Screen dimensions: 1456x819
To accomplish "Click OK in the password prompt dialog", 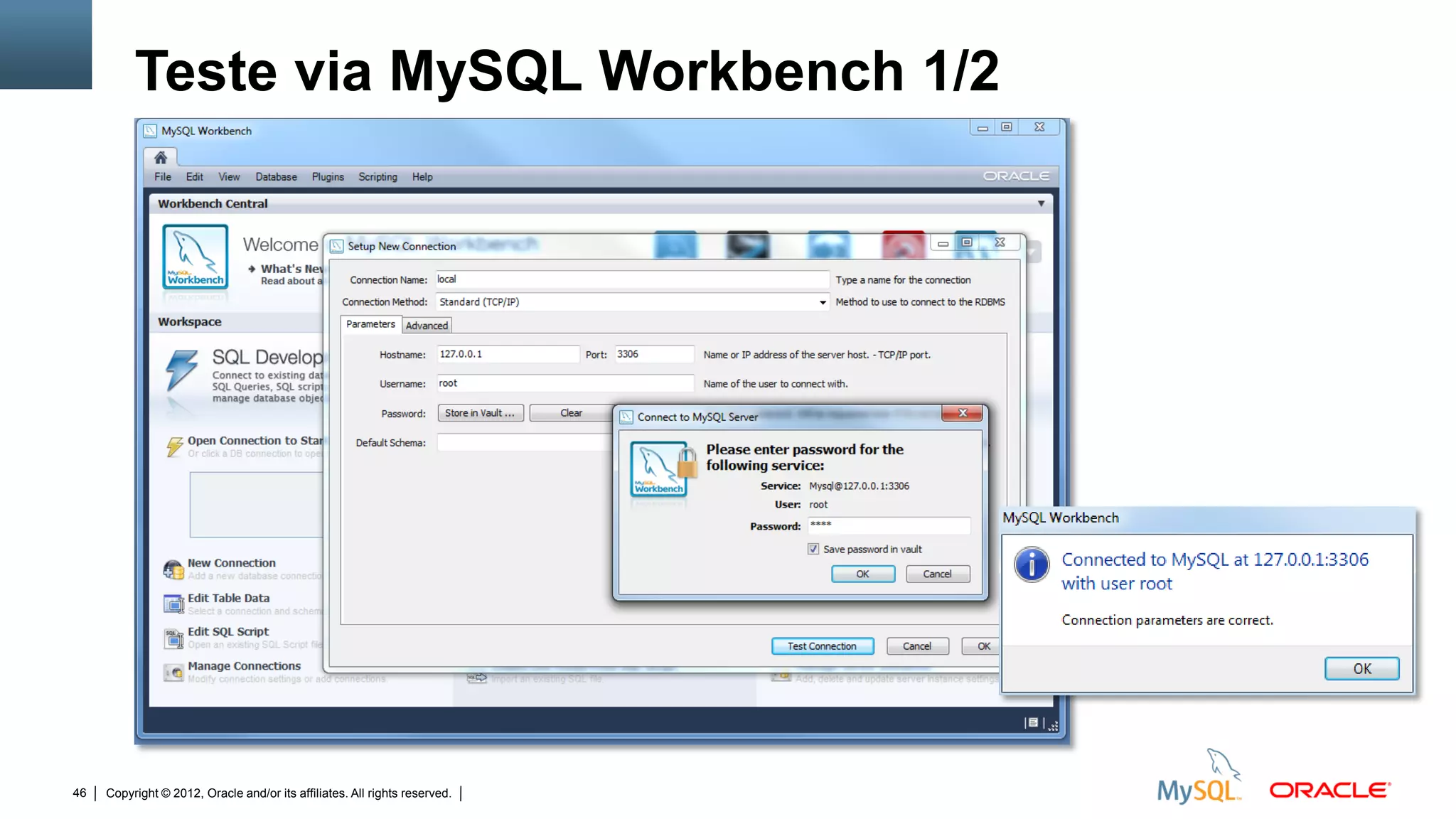I will [x=863, y=574].
